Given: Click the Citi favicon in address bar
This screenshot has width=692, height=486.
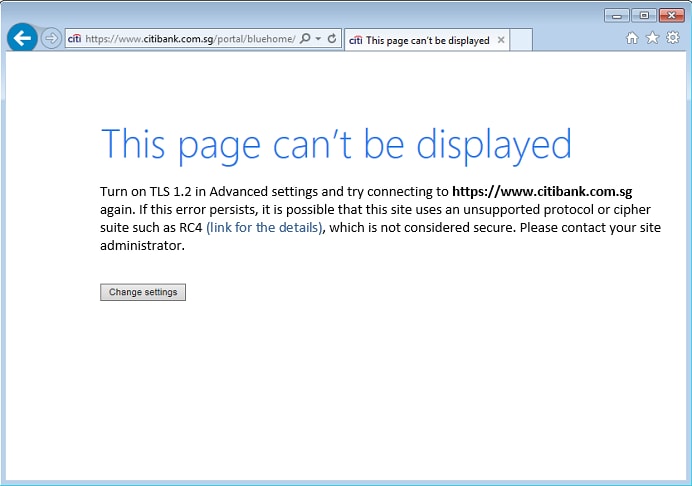Looking at the screenshot, I should coord(74,39).
